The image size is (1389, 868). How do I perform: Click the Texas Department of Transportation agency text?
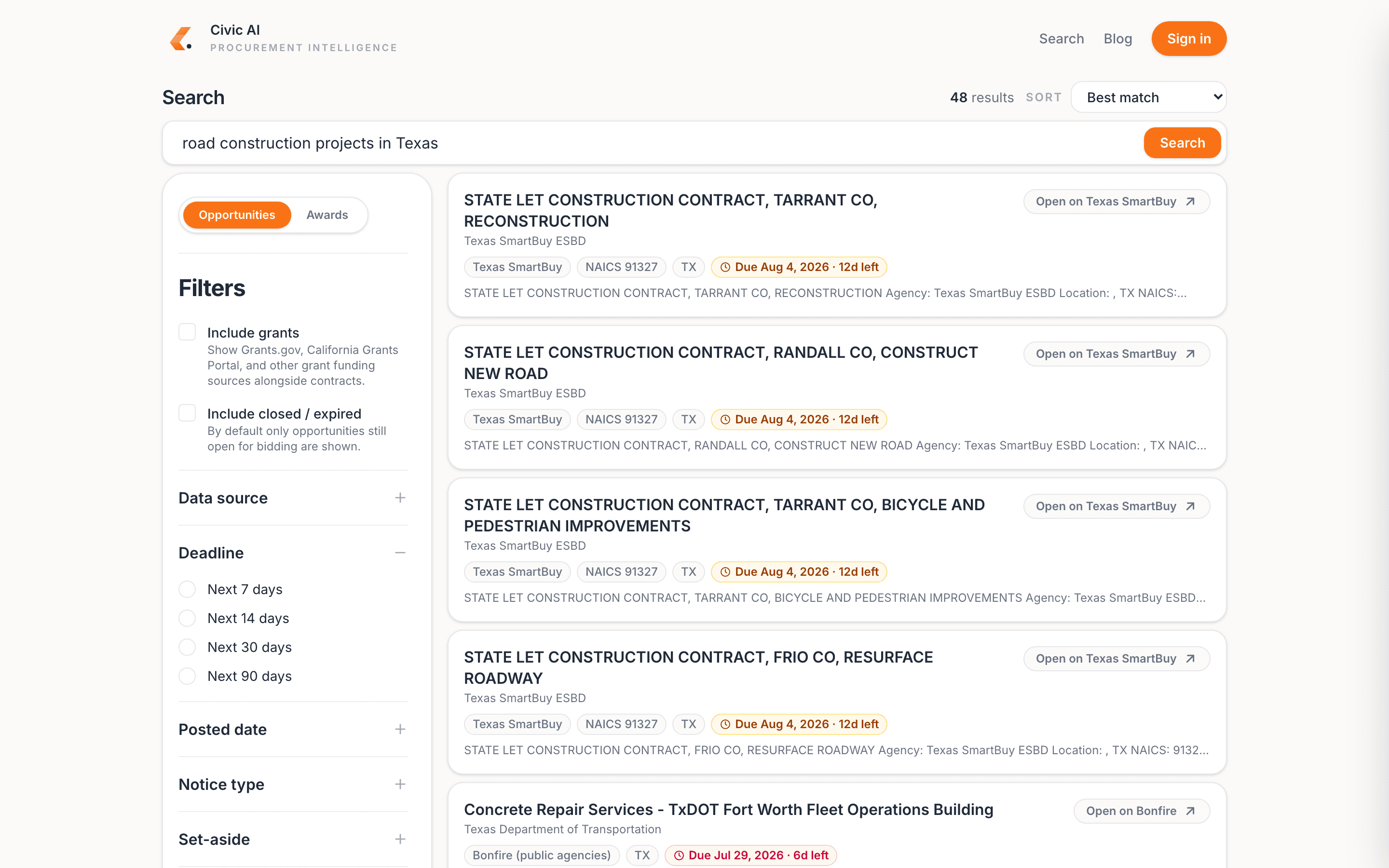point(562,829)
